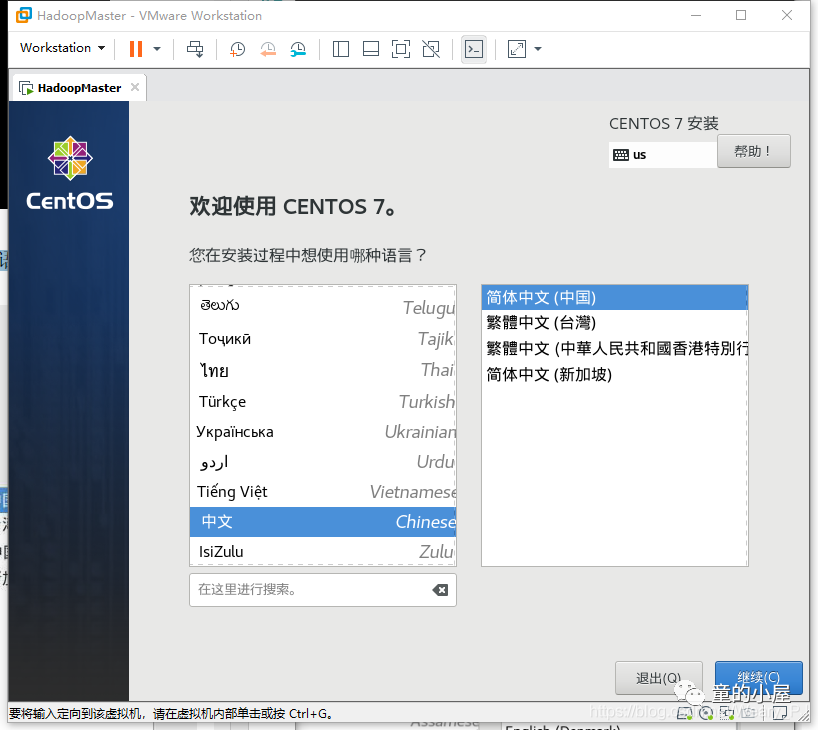The width and height of the screenshot is (818, 730).
Task: Select Telugu in the language list
Action: [x=322, y=307]
